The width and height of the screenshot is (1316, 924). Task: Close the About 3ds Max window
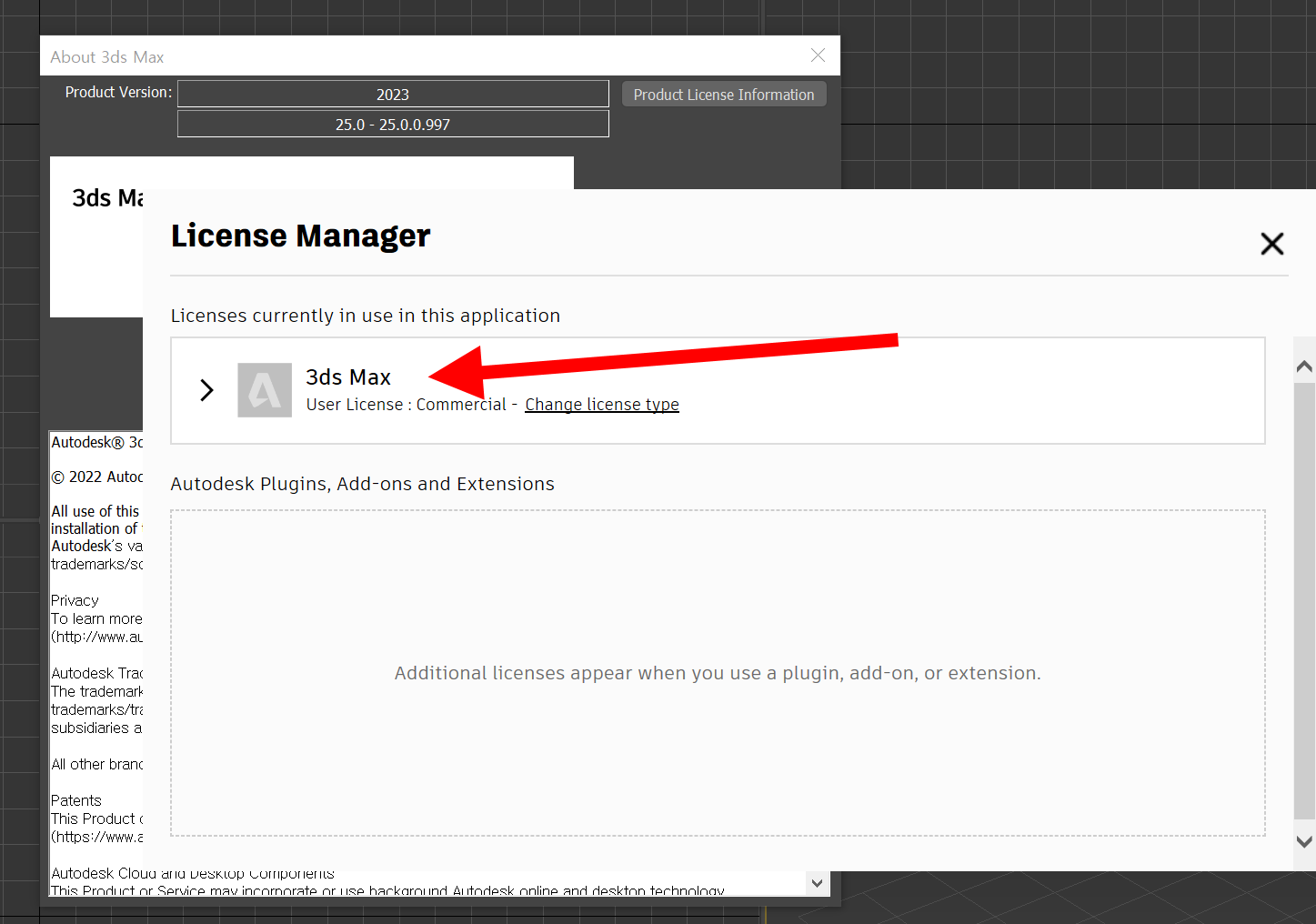tap(818, 55)
